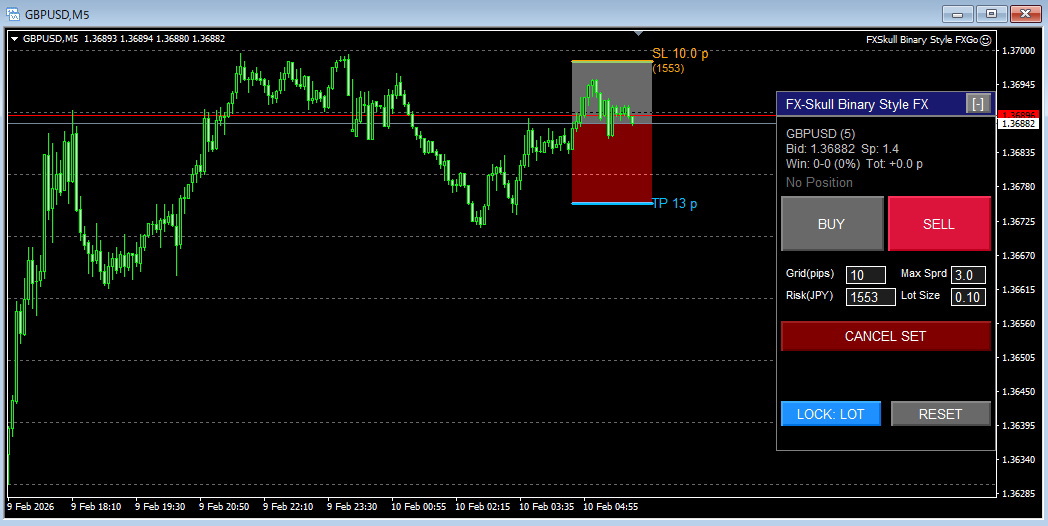Focus the Max Sprd input field
1048x526 pixels.
pos(967,275)
